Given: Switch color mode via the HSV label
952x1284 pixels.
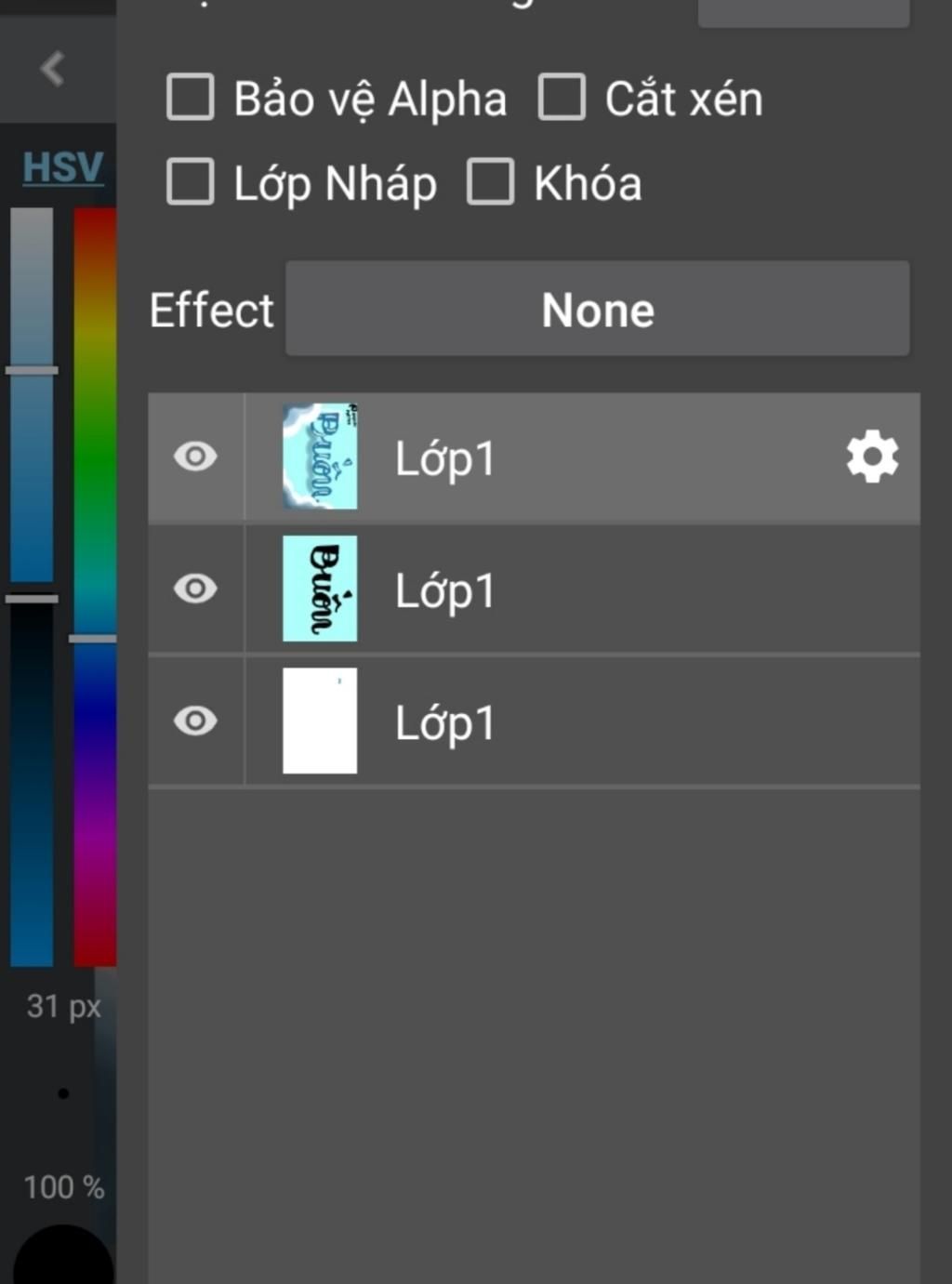Looking at the screenshot, I should 62,167.
